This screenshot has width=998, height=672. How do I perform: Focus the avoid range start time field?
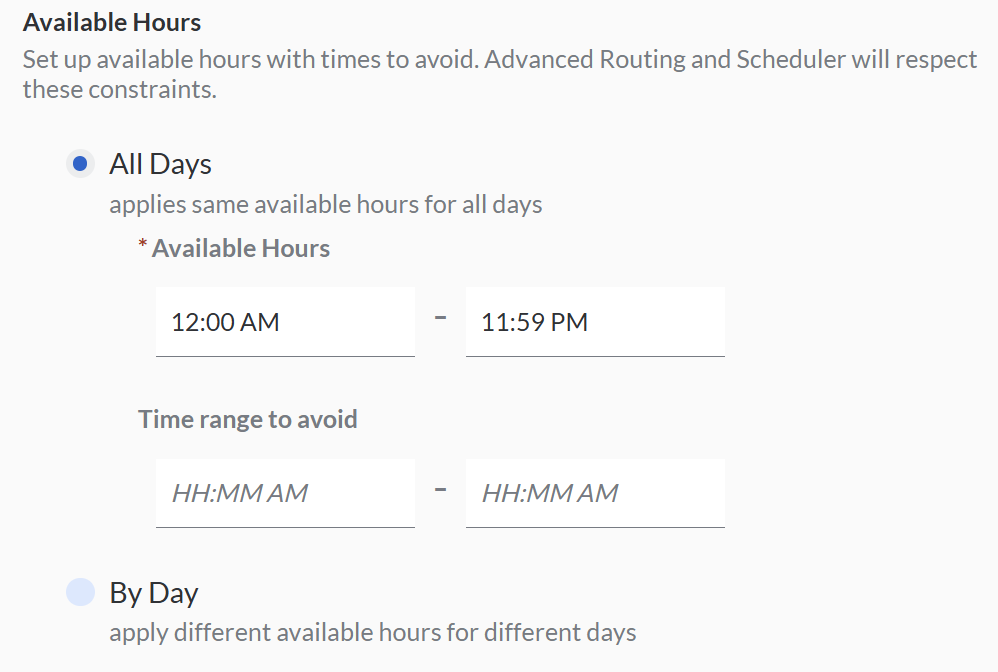[x=285, y=493]
